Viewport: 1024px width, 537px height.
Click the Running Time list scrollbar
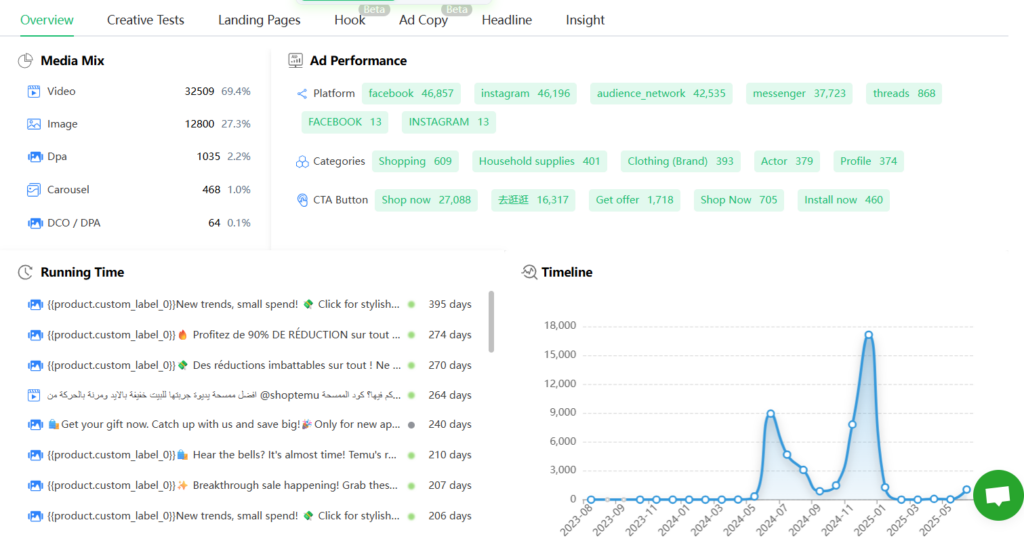(x=491, y=321)
